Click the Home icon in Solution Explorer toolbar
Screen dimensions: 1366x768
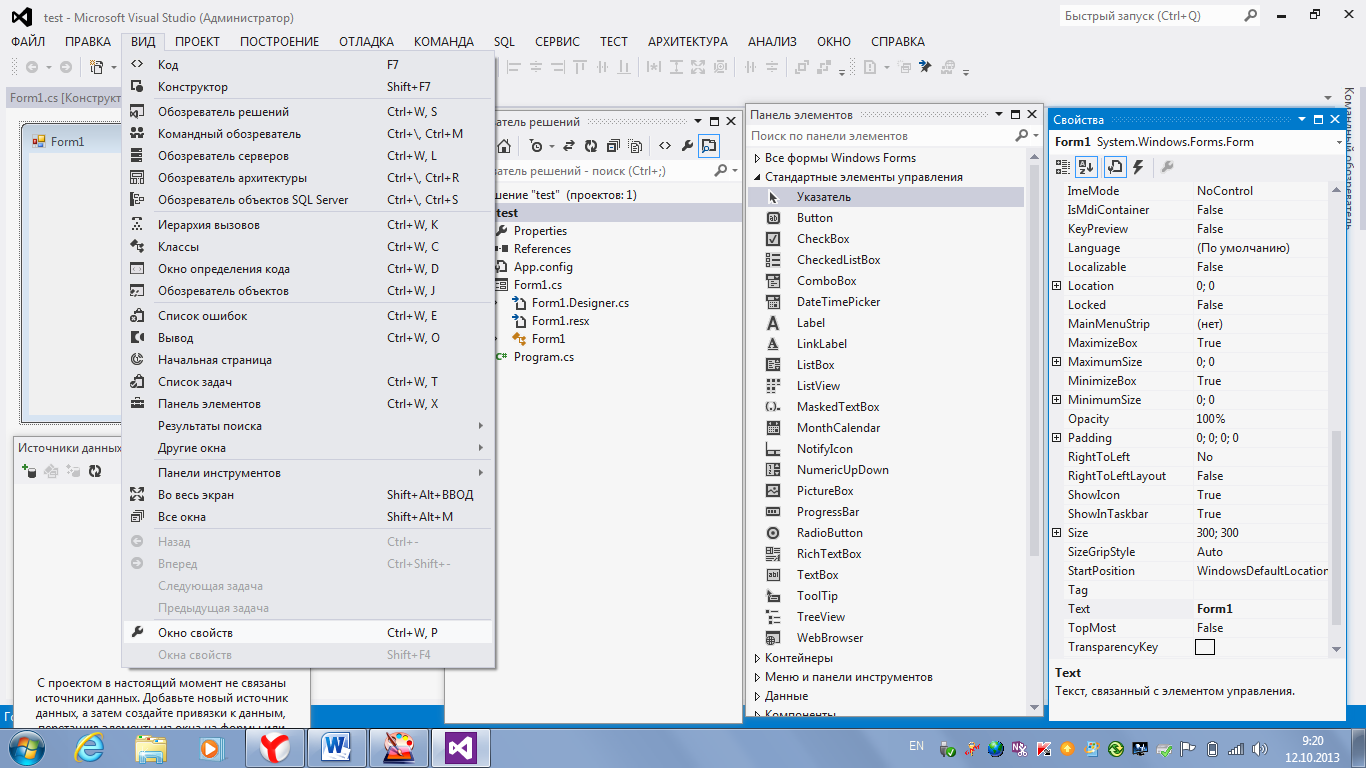click(x=505, y=146)
